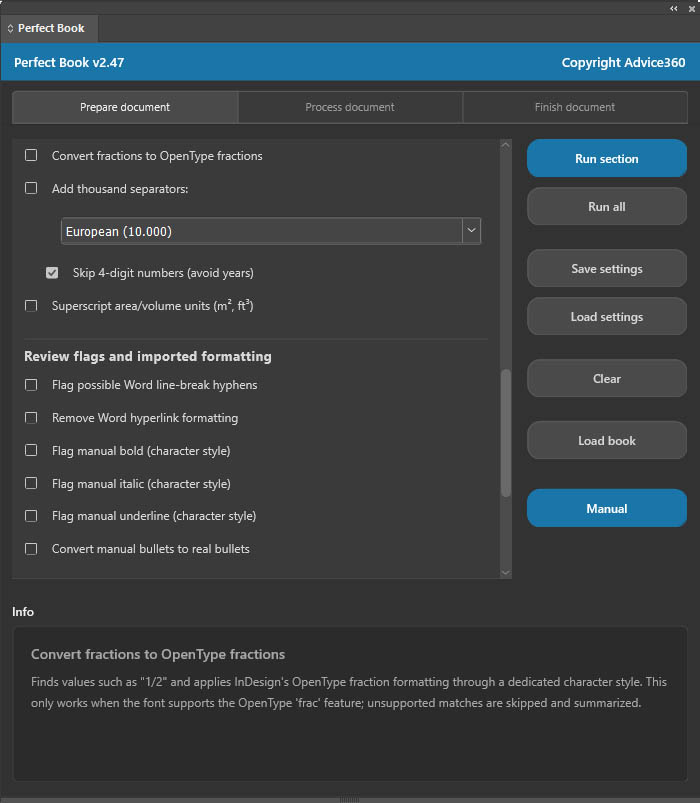Click the Save settings button
Screen dimensions: 700x803
pyautogui.click(x=607, y=268)
